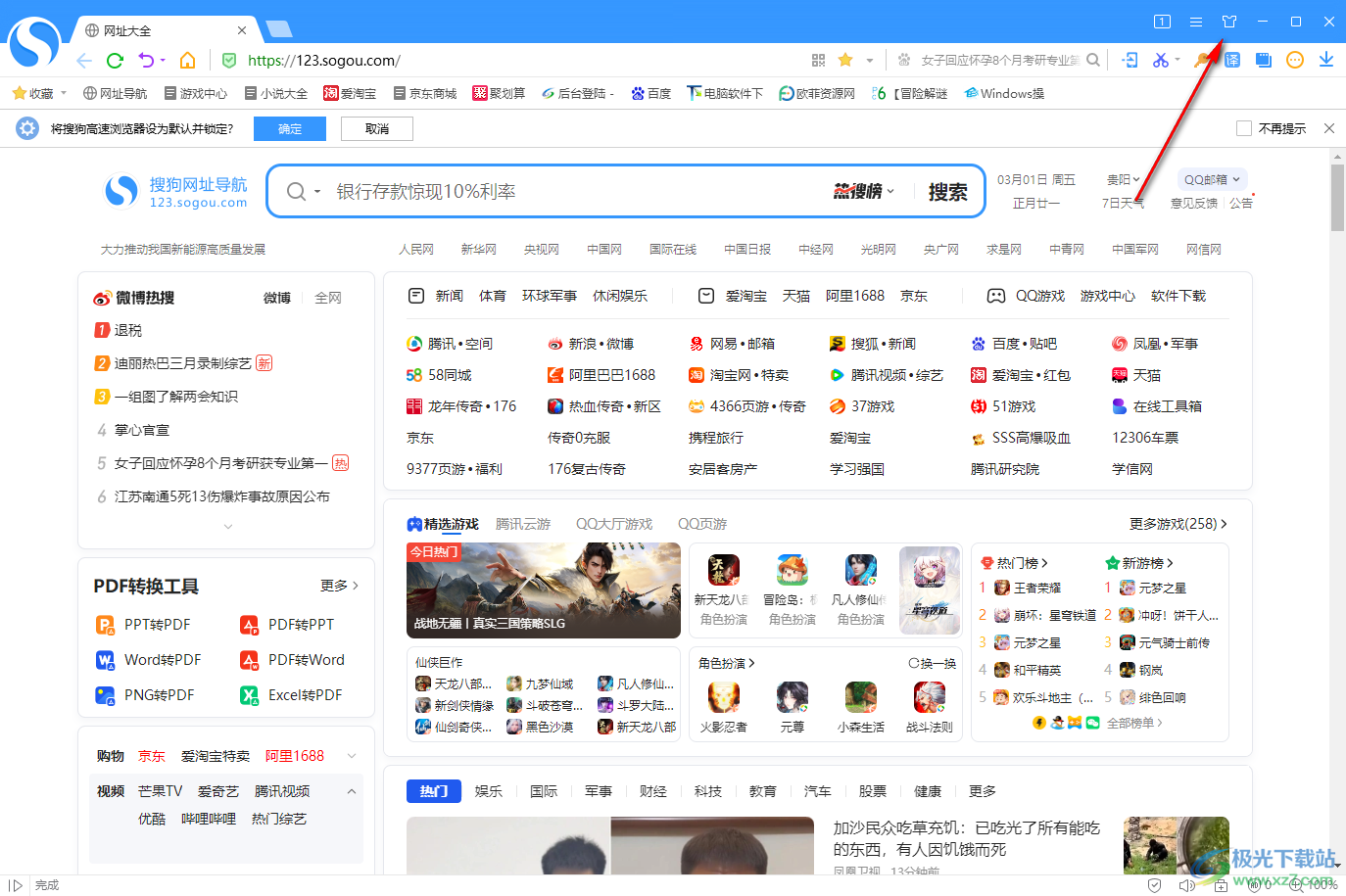The width and height of the screenshot is (1346, 896).
Task: Go to the orange home page icon
Action: click(x=187, y=61)
